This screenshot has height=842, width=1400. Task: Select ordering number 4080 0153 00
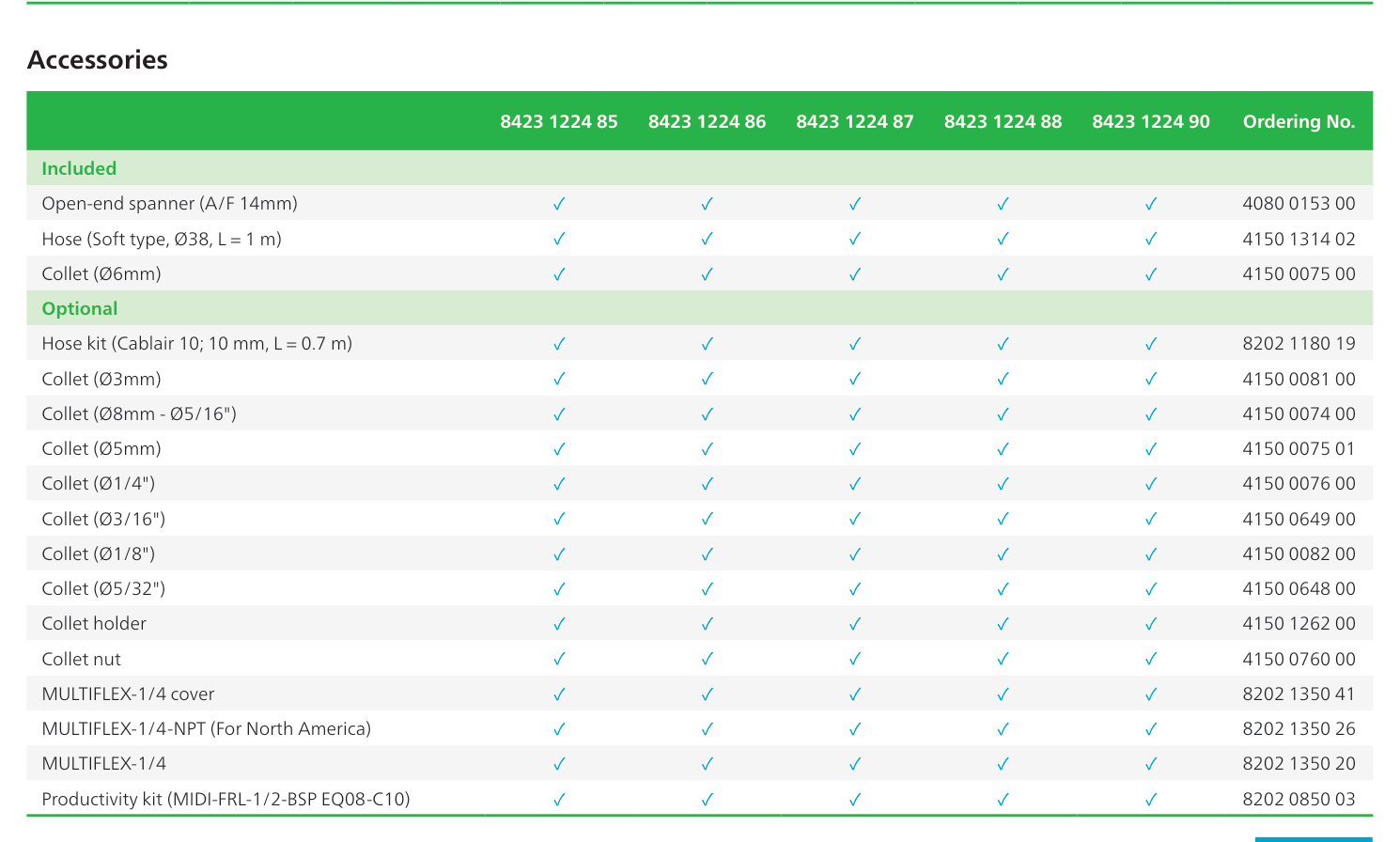pyautogui.click(x=1299, y=203)
